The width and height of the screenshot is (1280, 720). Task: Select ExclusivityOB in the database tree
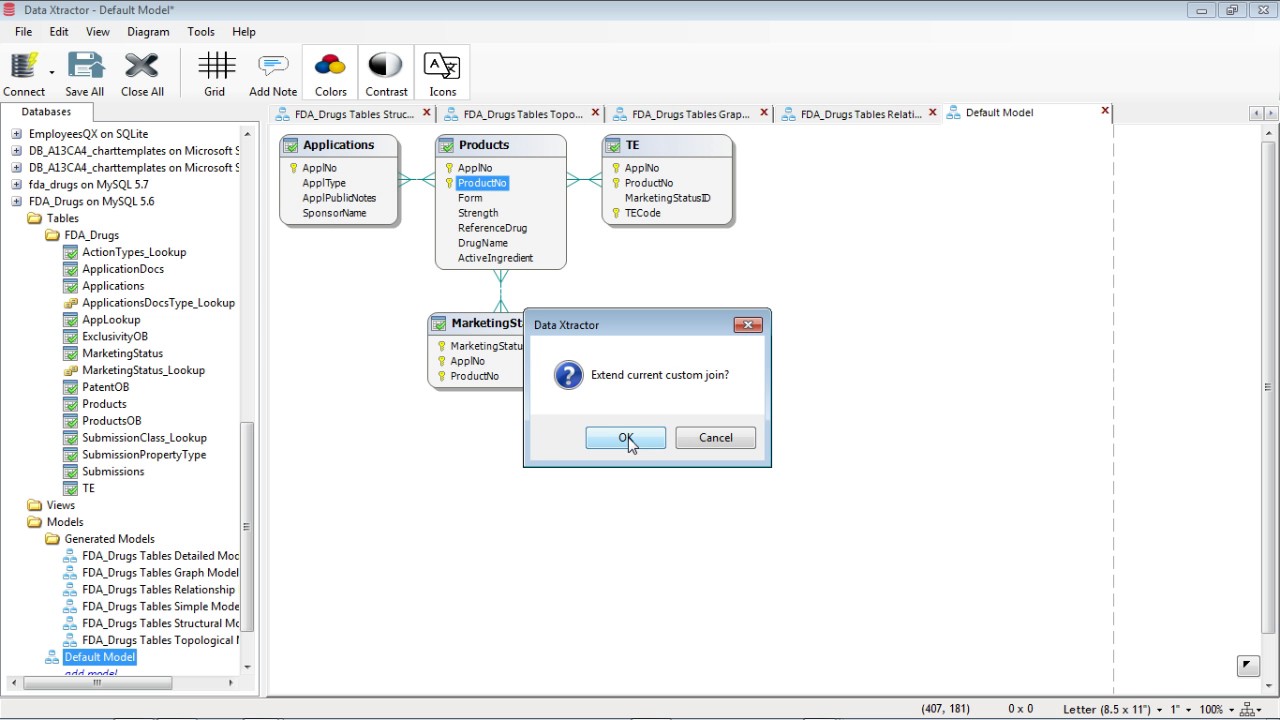tap(115, 337)
